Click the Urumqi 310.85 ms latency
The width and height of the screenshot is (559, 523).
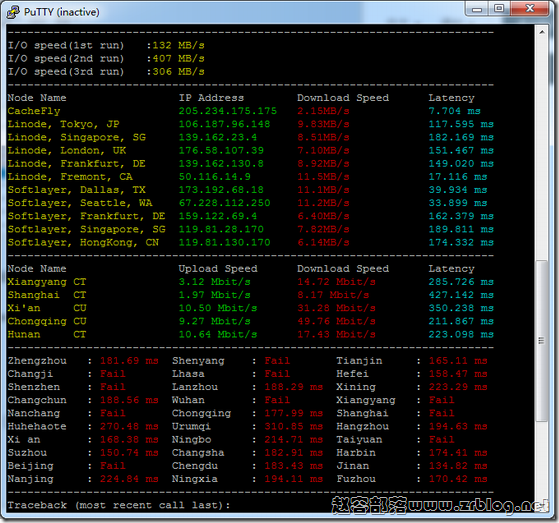tap(293, 426)
